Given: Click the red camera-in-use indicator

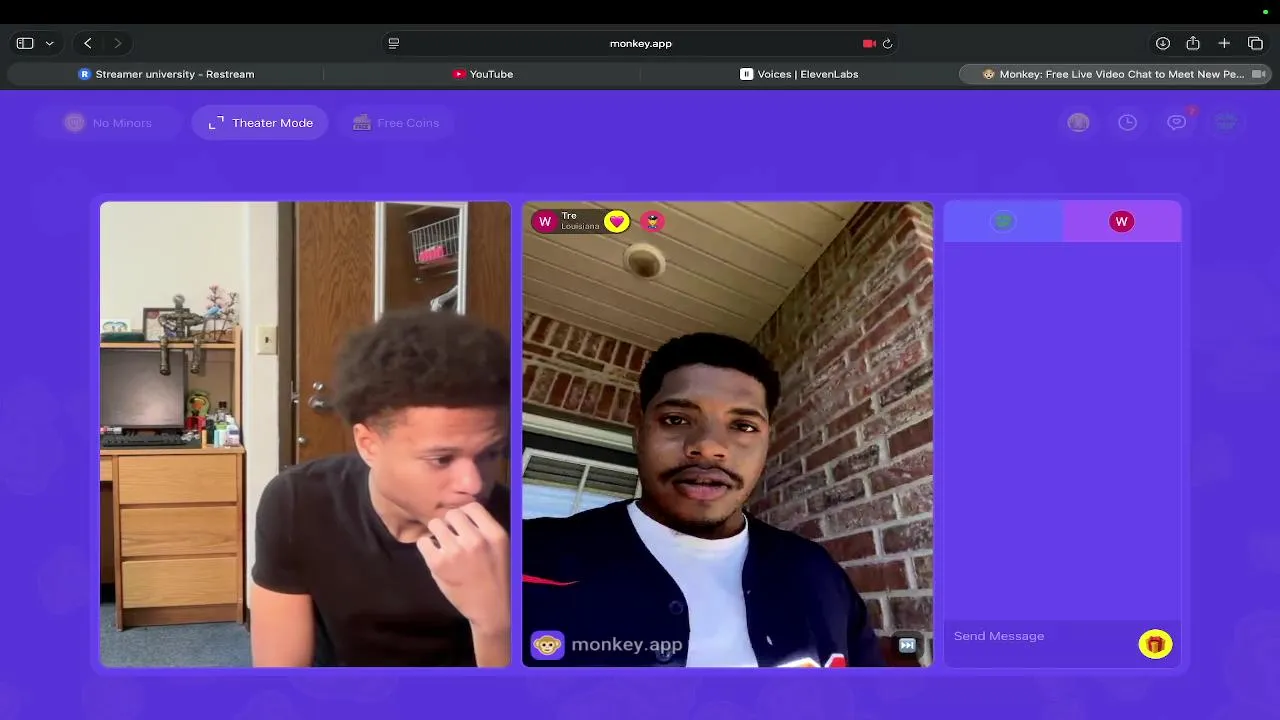Looking at the screenshot, I should click(869, 43).
